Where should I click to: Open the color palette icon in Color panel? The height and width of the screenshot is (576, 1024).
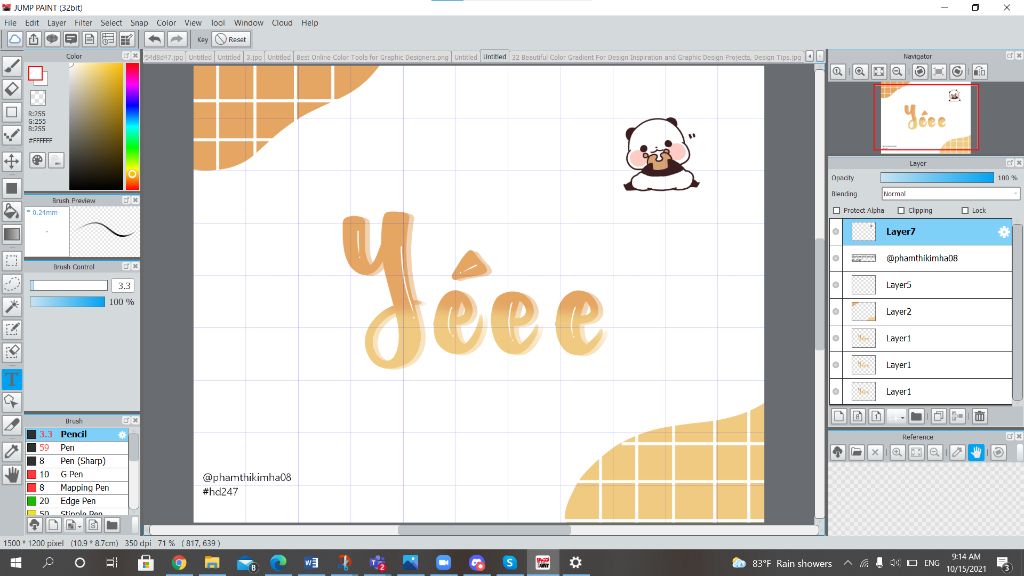(x=37, y=160)
